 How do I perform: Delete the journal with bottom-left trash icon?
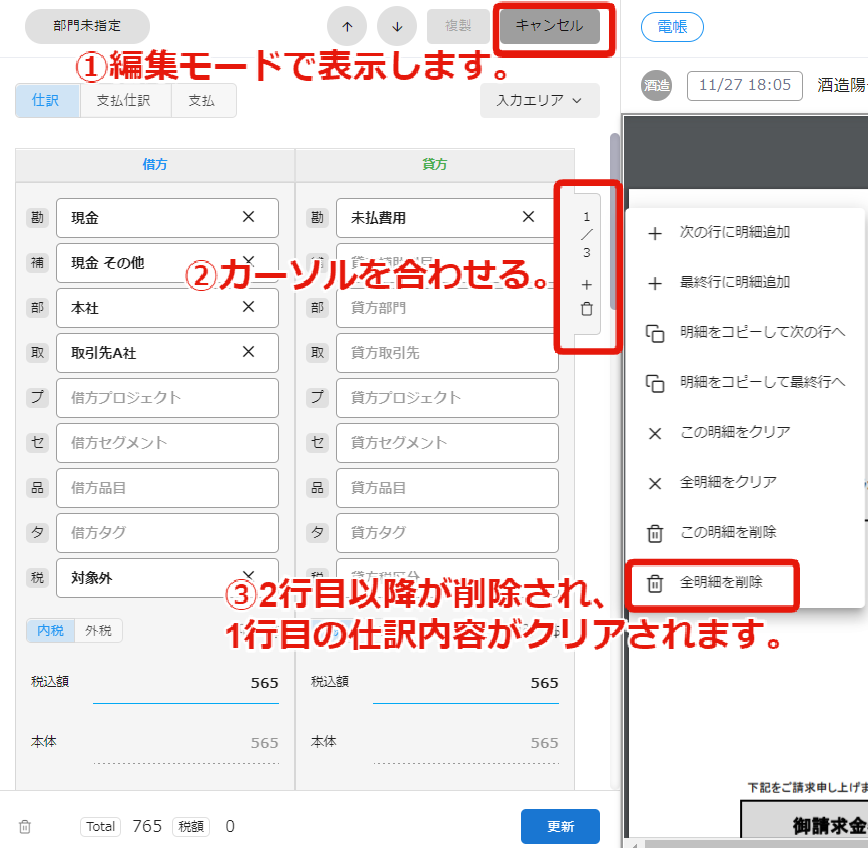coord(25,826)
